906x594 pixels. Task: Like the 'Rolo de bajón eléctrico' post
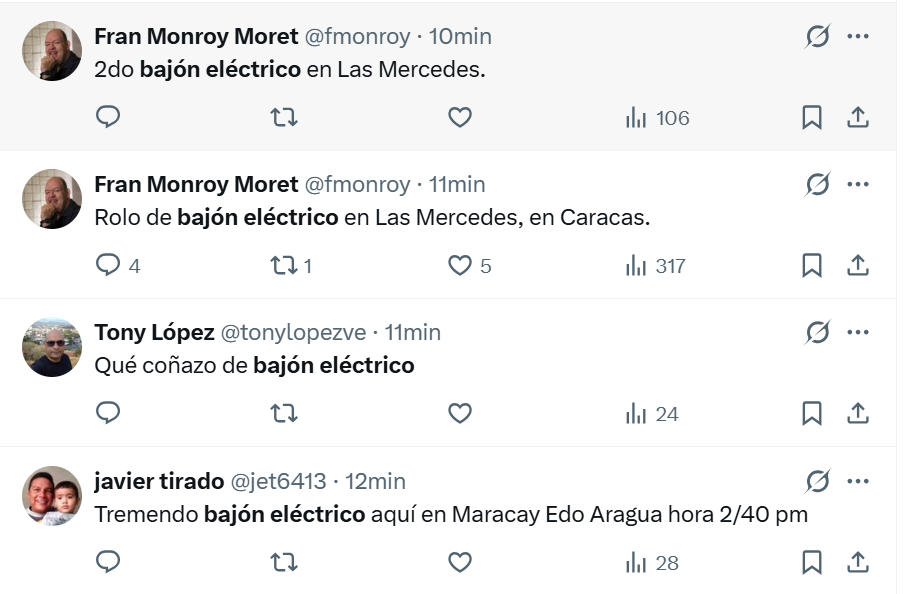459,266
